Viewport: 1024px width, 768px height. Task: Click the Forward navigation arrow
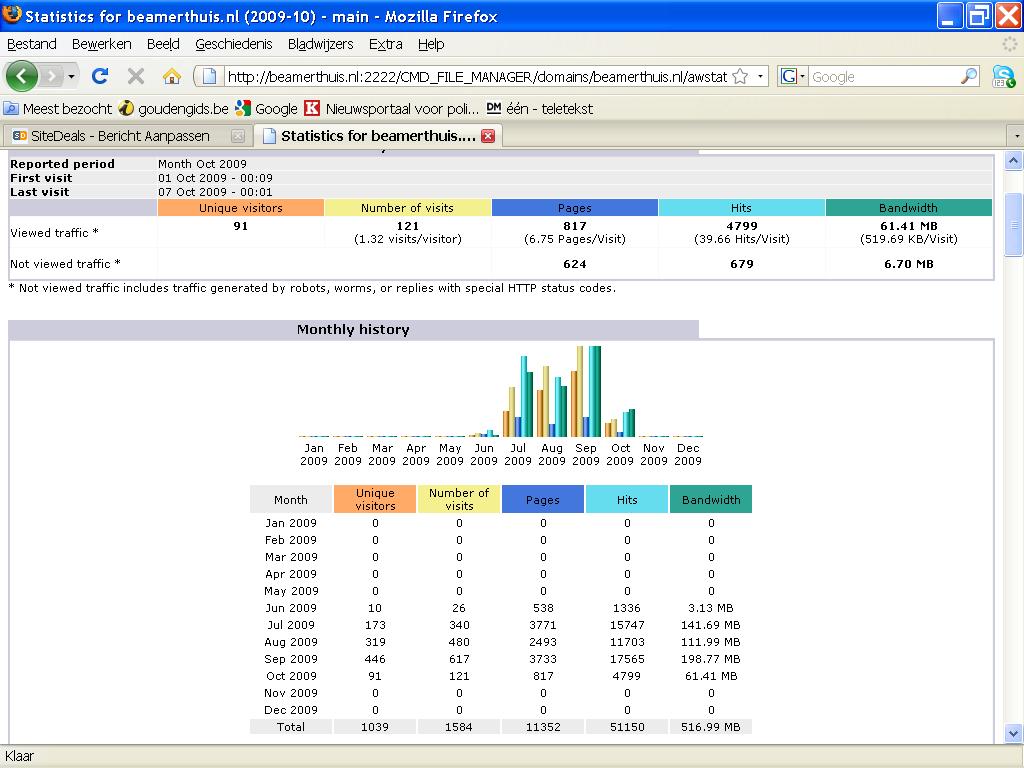click(x=52, y=76)
